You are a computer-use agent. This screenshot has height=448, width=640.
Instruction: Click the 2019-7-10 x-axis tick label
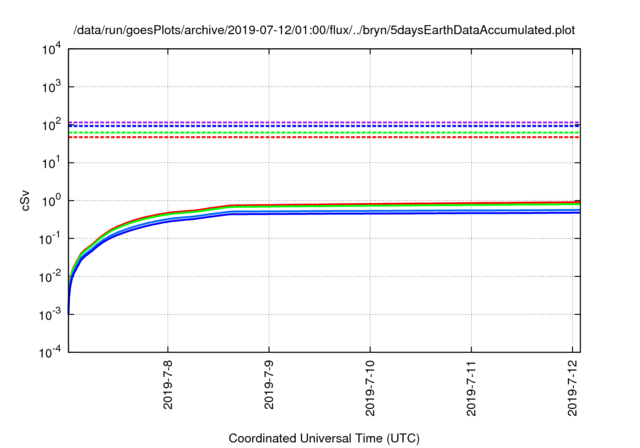click(x=370, y=388)
